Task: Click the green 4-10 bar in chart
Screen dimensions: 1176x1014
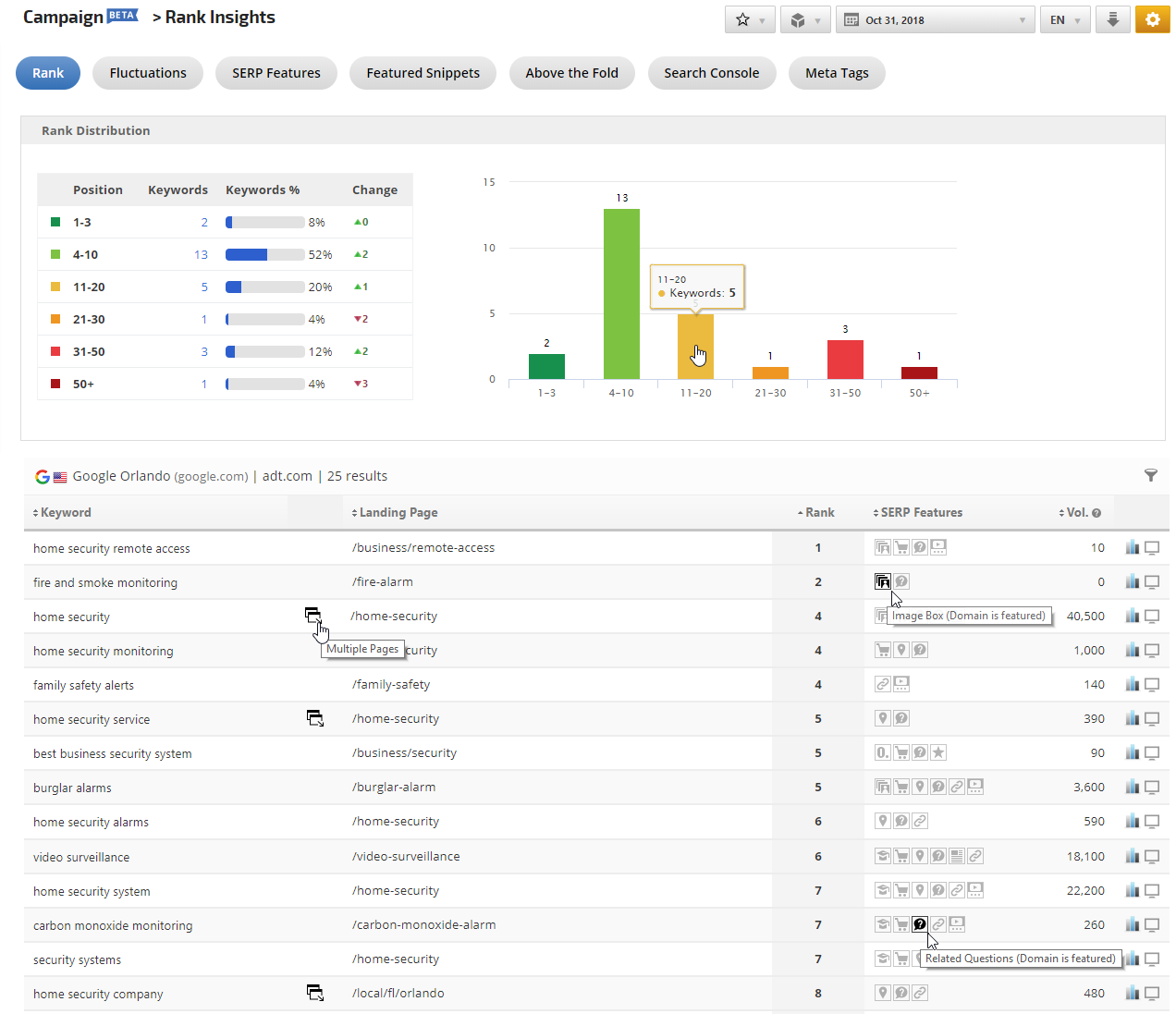Action: click(621, 294)
